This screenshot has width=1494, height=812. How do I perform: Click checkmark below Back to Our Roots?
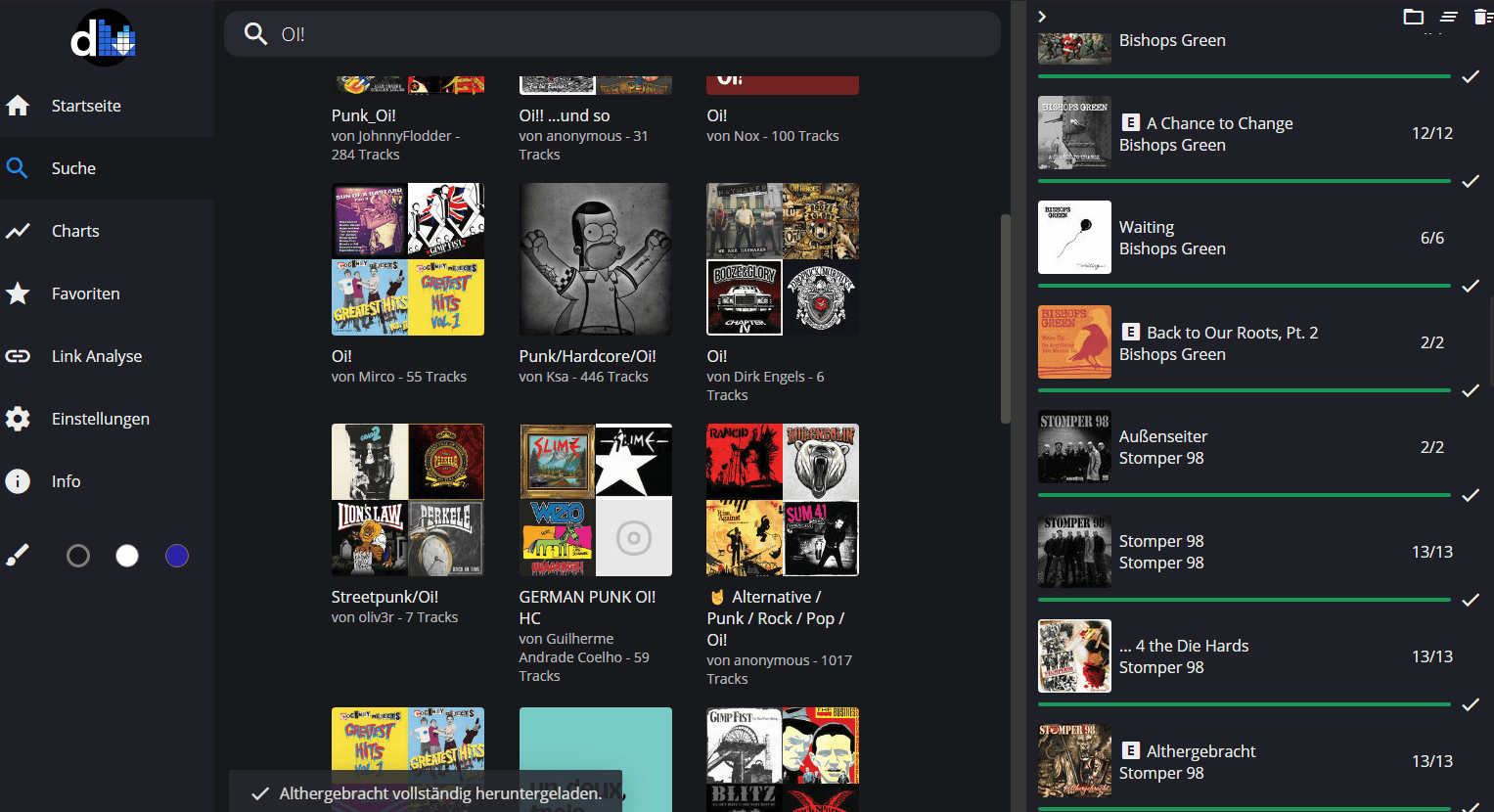tap(1471, 390)
